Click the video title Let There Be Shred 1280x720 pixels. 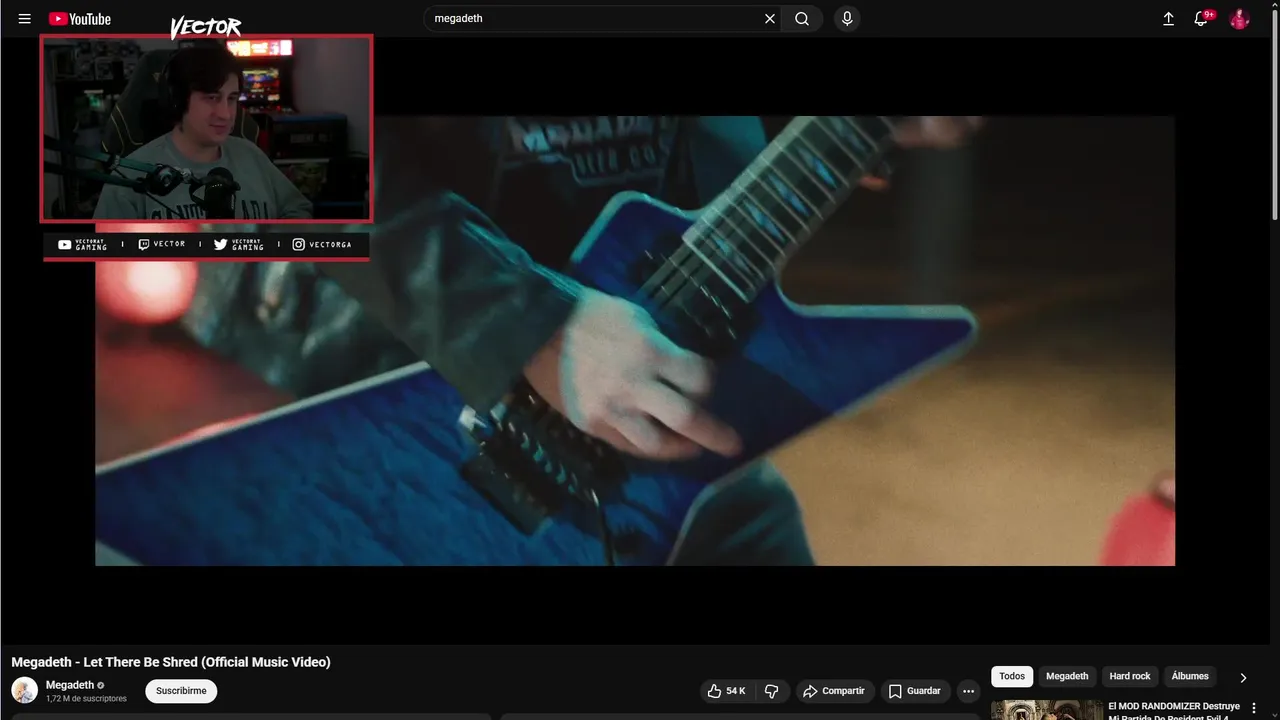pos(171,662)
